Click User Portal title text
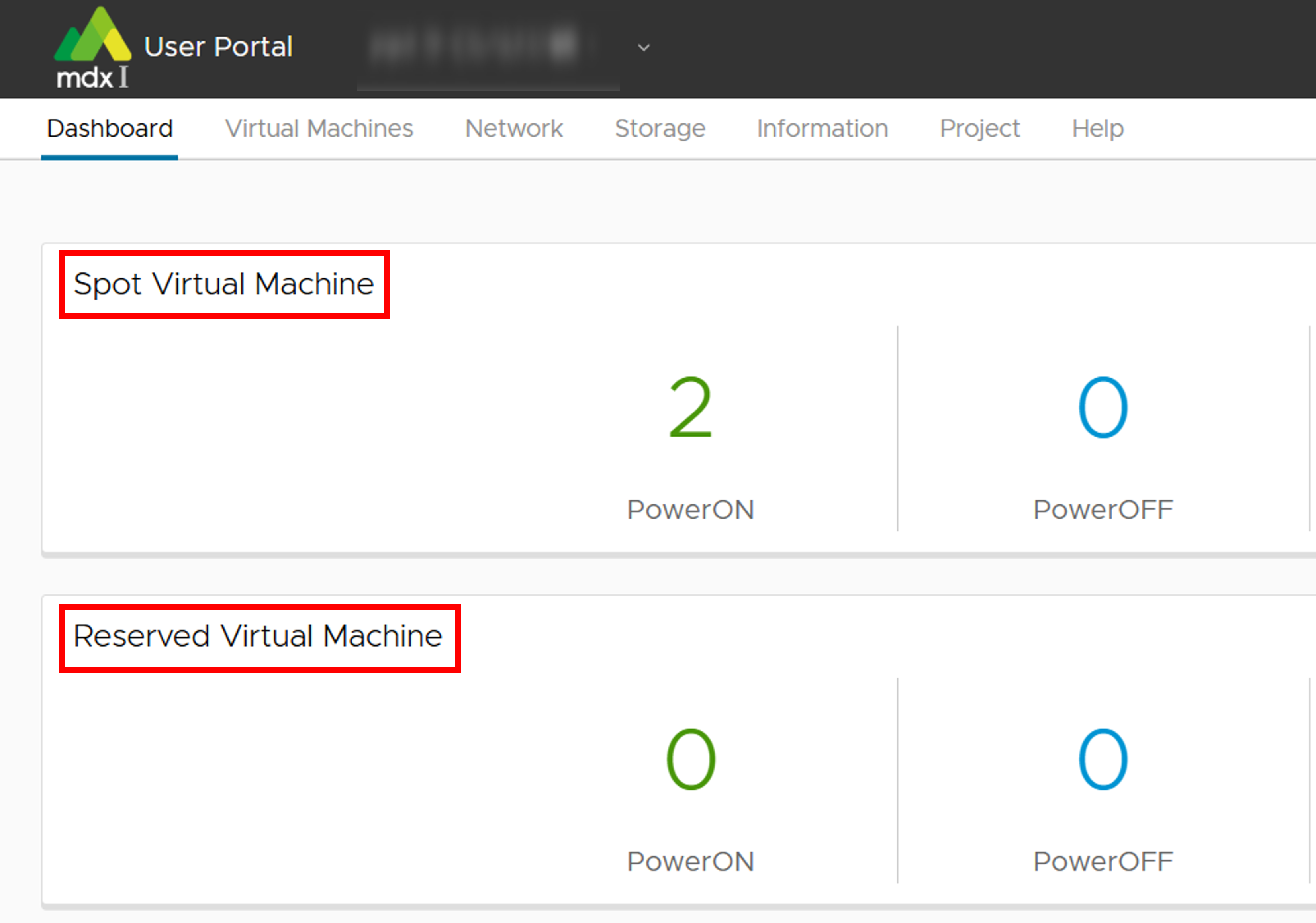The image size is (1316, 923). pos(218,47)
